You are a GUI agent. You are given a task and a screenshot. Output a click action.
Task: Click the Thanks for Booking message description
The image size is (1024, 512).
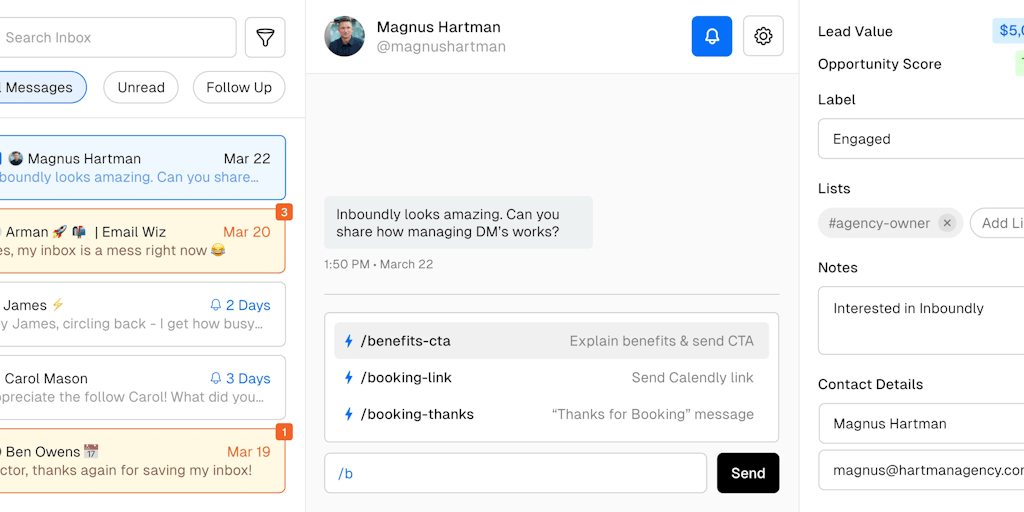[652, 414]
